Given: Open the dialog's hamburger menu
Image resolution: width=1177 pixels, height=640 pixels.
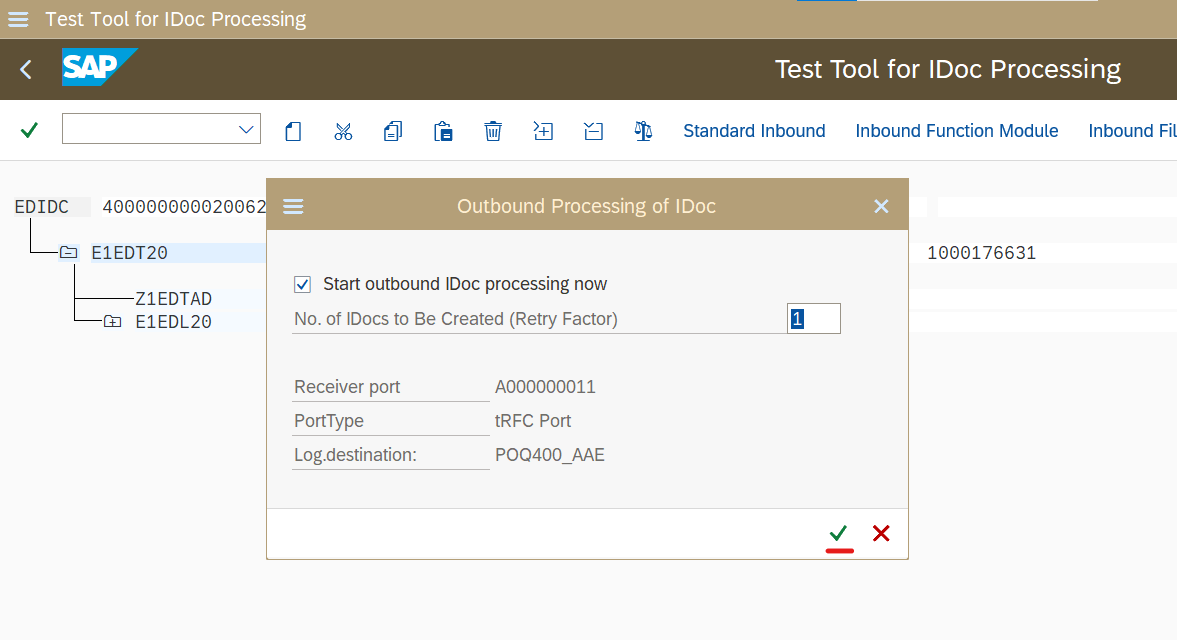Looking at the screenshot, I should coord(293,206).
